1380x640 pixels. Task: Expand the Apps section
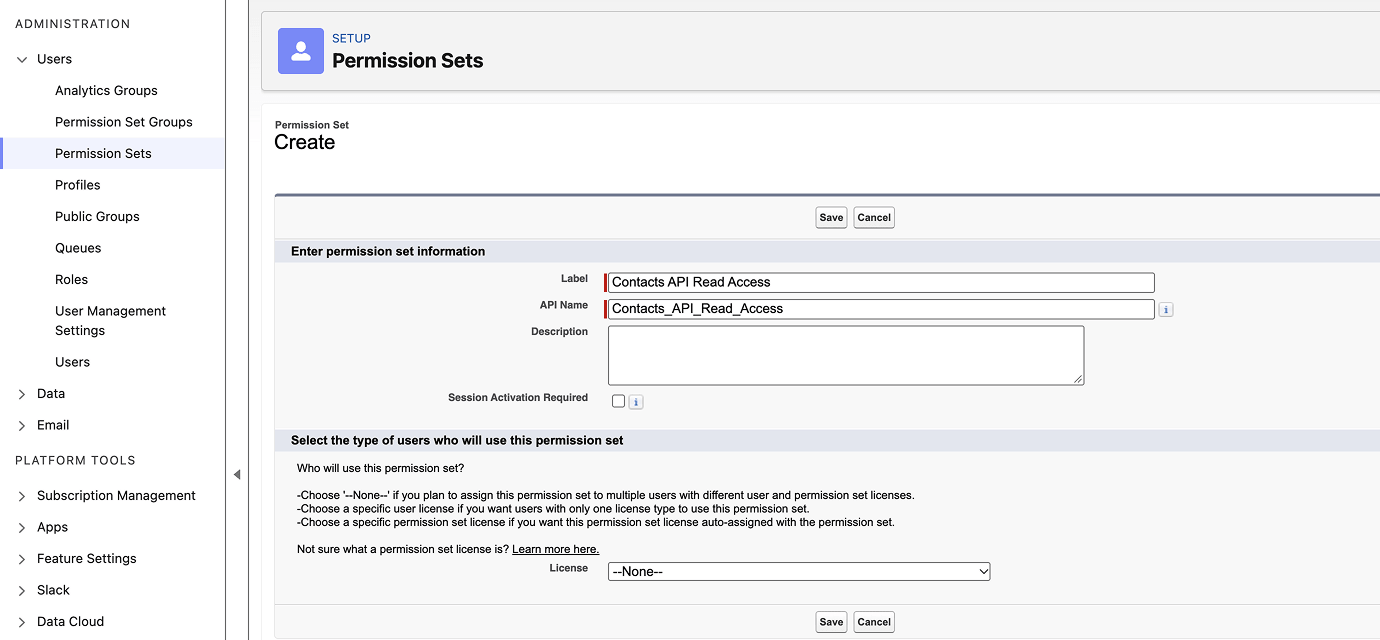point(22,527)
